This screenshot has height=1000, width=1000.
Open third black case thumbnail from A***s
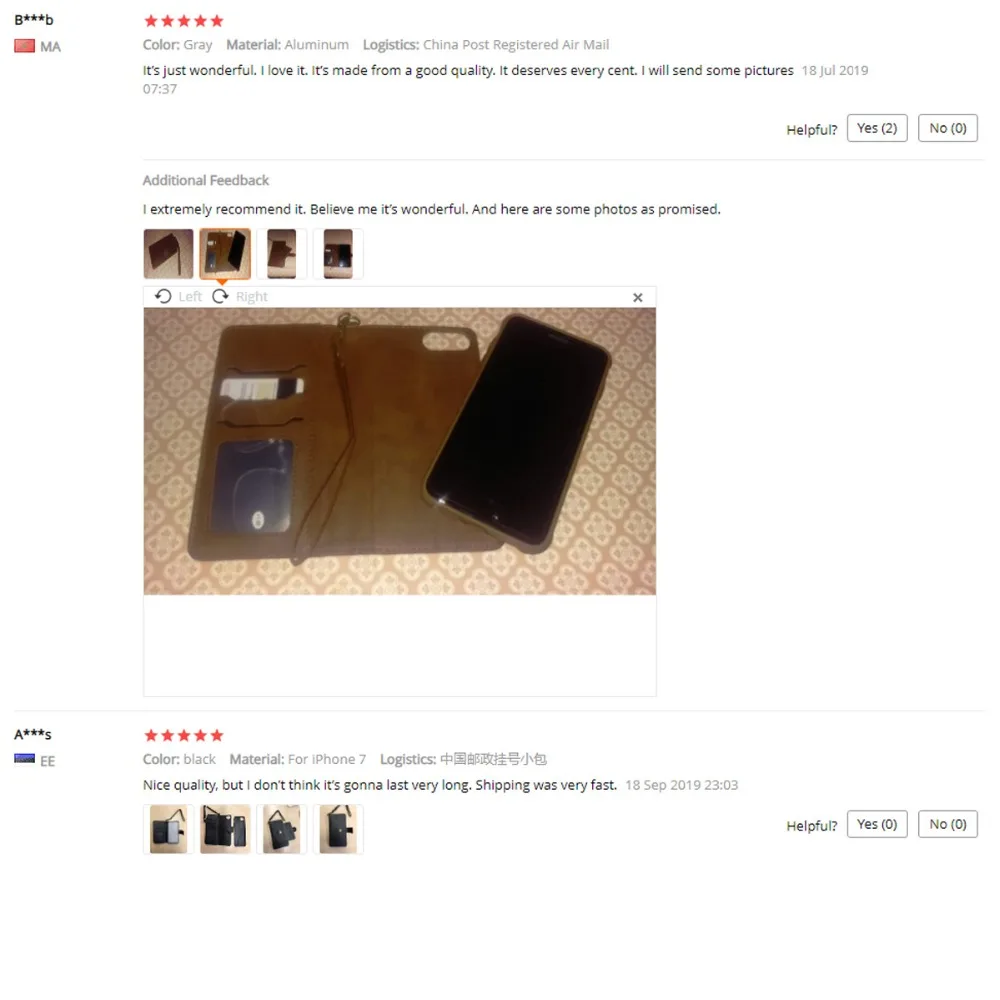click(281, 829)
